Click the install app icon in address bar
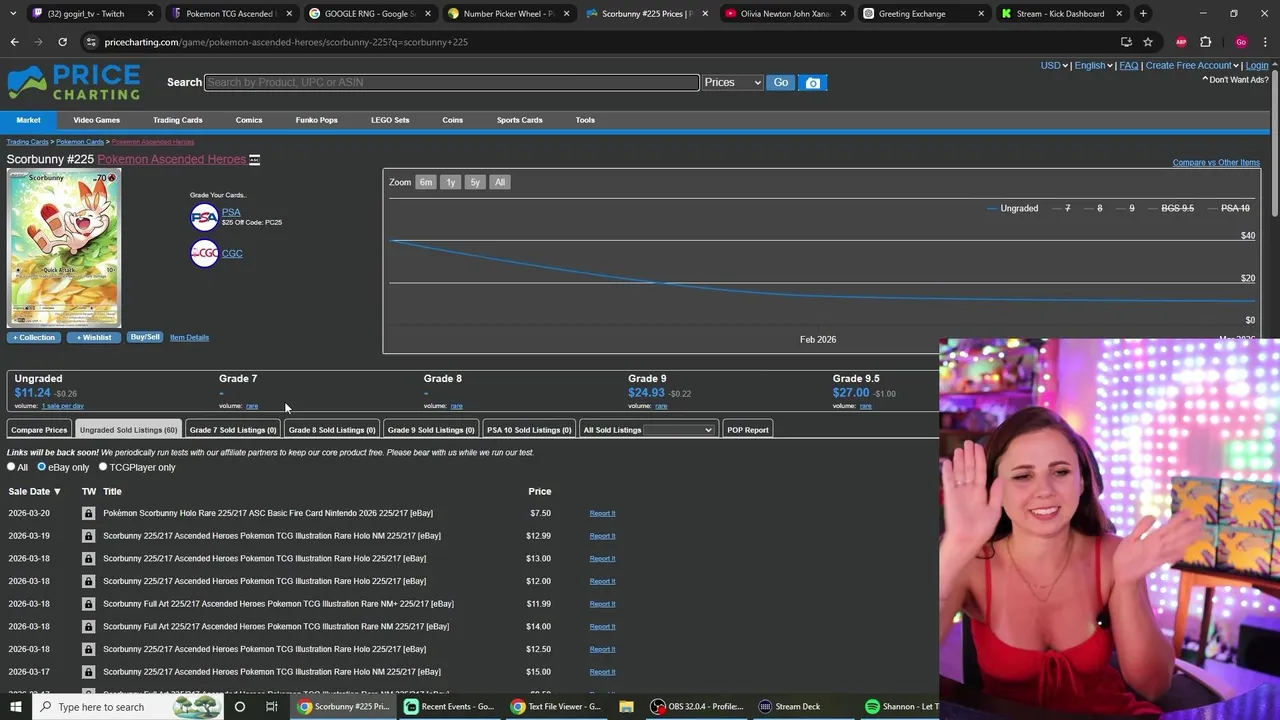1280x720 pixels. coord(1126,42)
